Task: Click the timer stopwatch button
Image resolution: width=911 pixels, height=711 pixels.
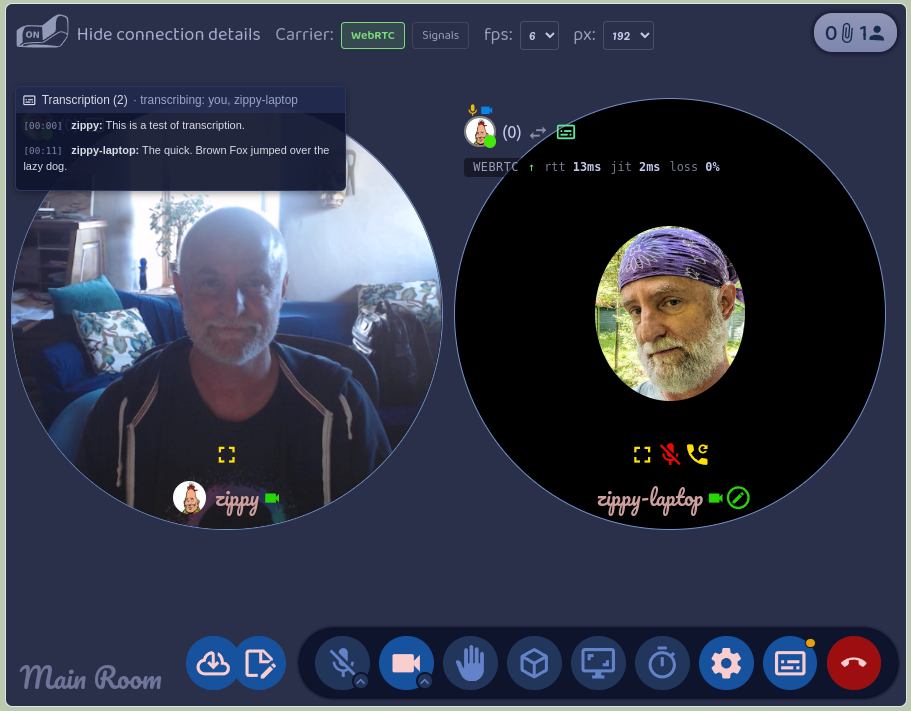Action: (662, 663)
